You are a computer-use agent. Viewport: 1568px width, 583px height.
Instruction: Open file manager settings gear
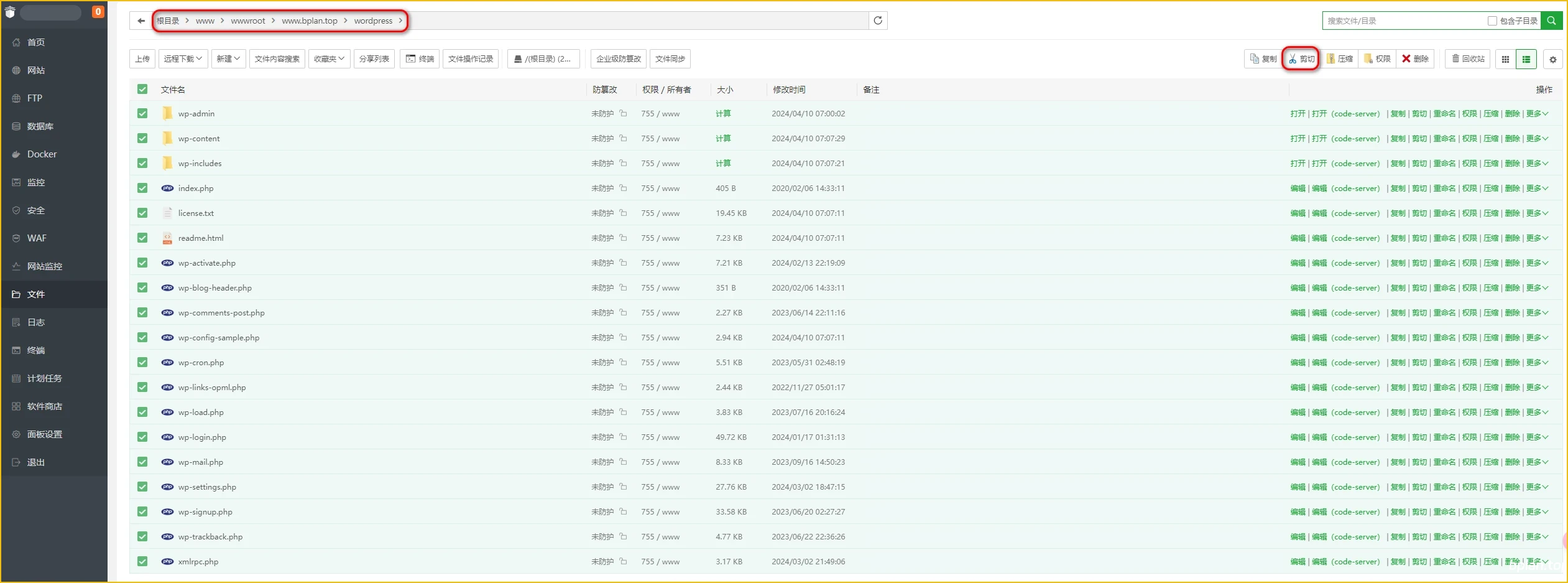[x=1553, y=59]
